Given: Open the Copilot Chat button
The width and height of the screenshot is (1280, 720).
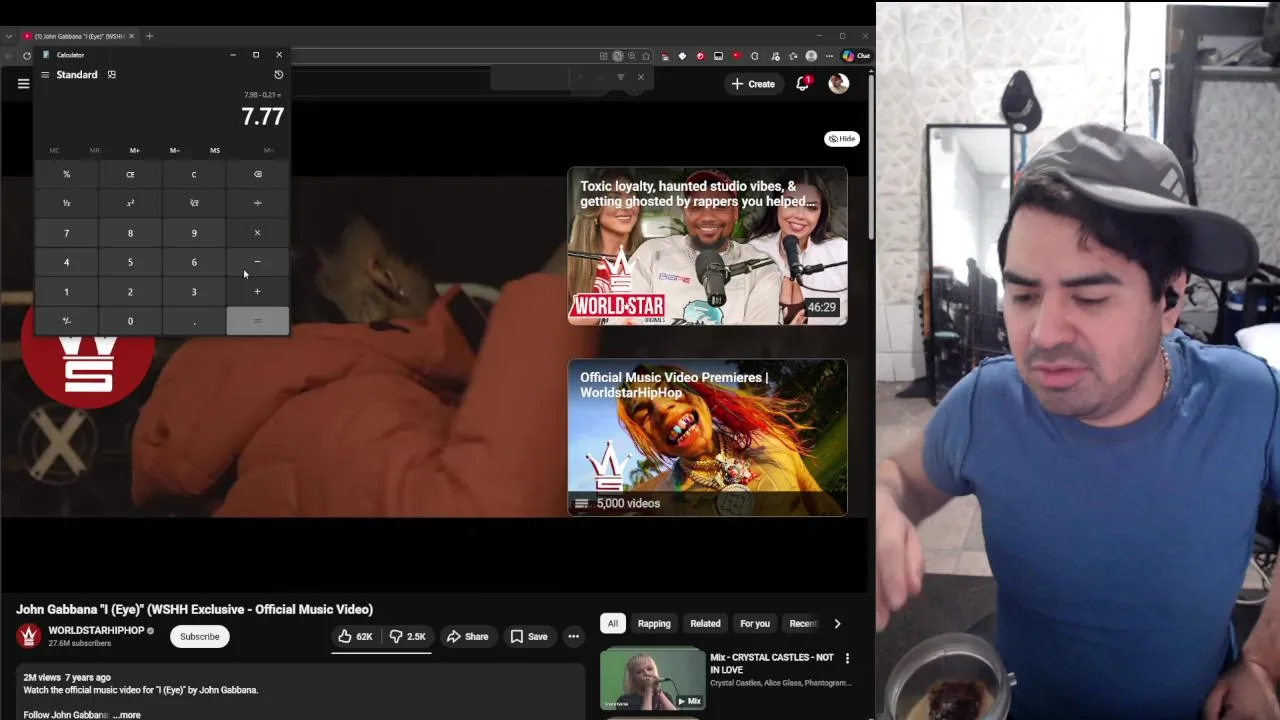Looking at the screenshot, I should coord(856,56).
